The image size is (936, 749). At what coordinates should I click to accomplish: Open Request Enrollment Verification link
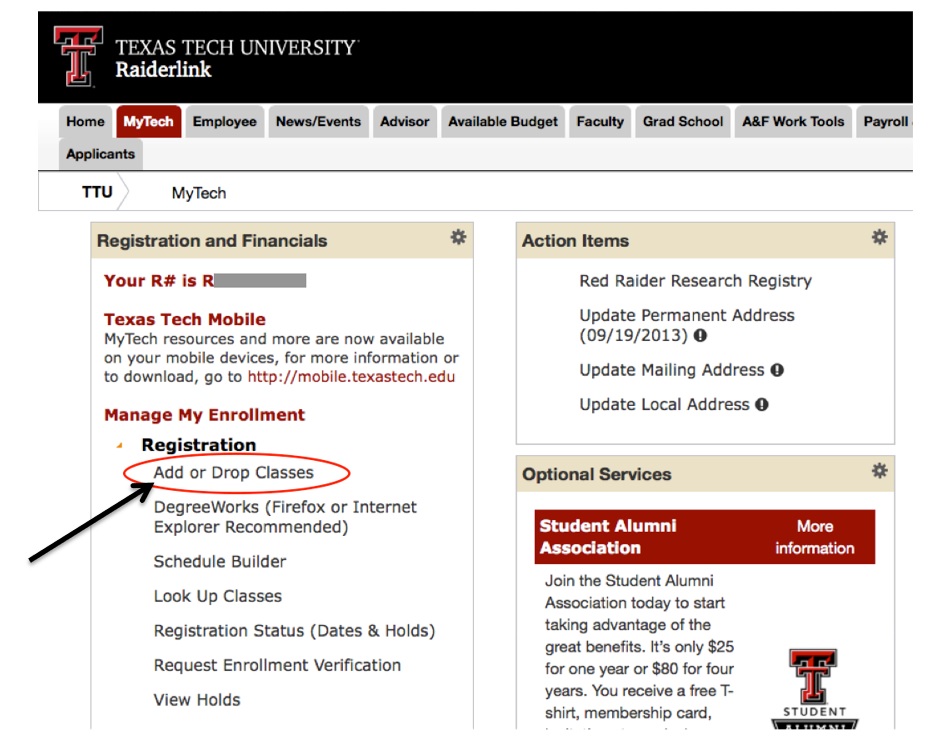(277, 665)
